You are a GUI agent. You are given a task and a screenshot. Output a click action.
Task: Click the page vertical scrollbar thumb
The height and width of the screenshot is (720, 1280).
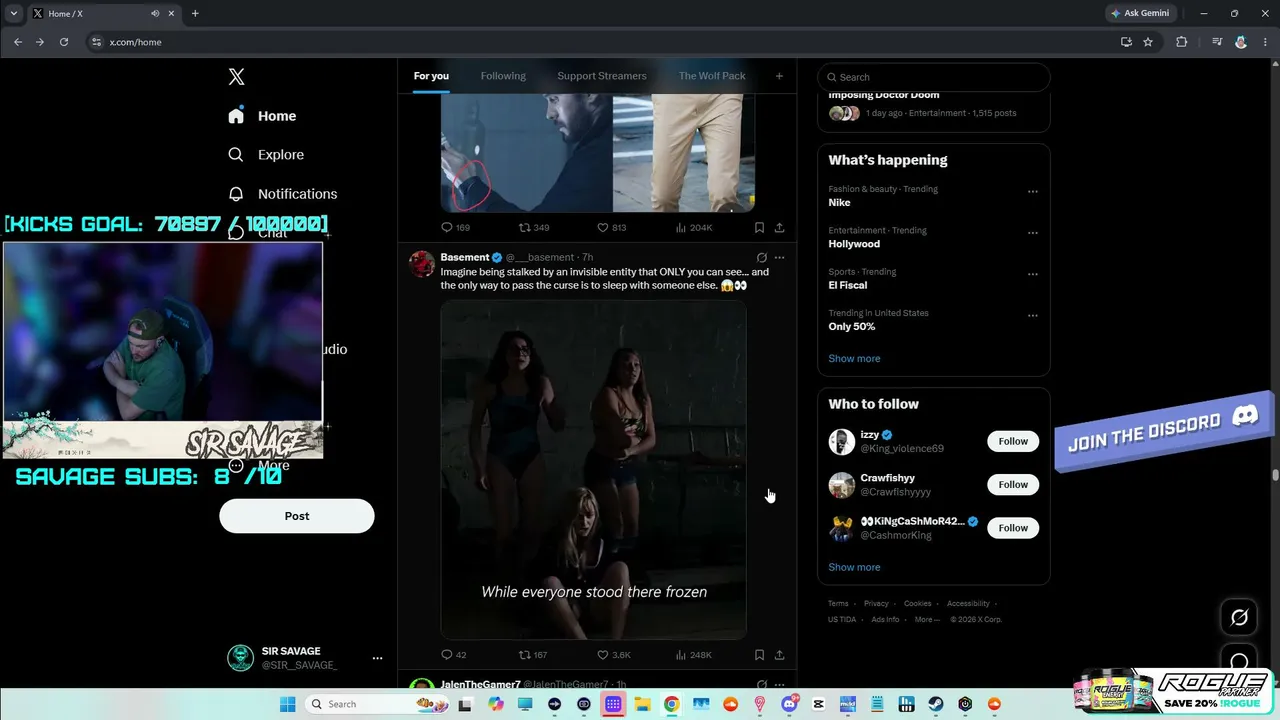[x=1275, y=475]
